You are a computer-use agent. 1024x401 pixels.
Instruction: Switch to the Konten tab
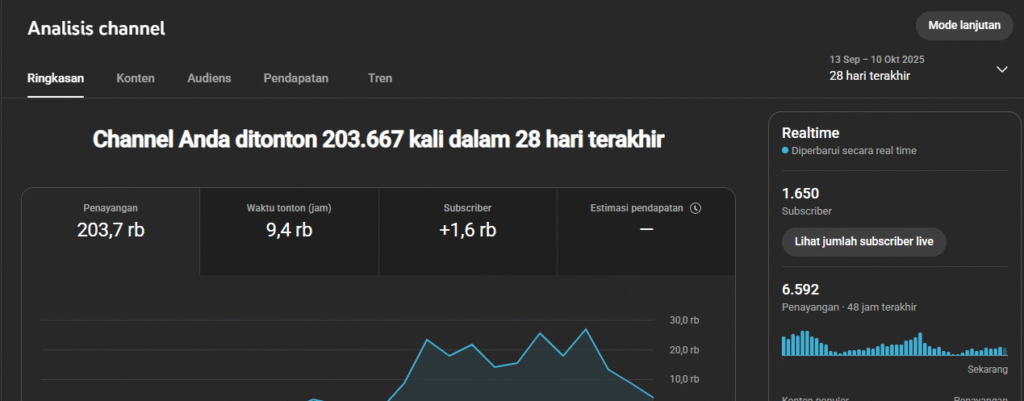click(x=135, y=78)
